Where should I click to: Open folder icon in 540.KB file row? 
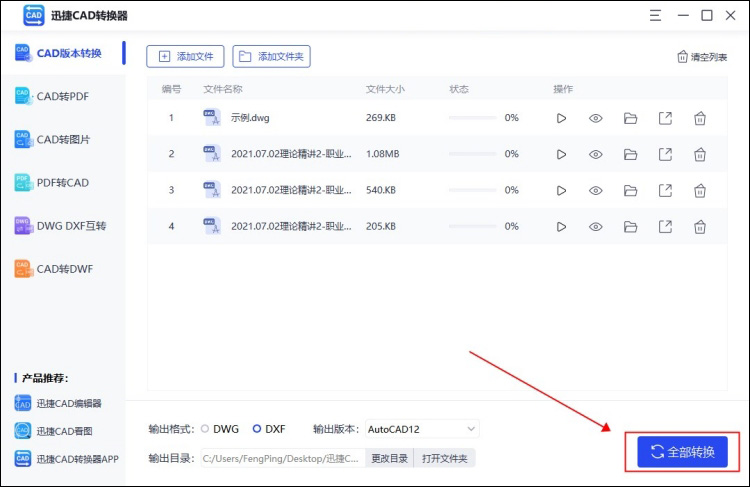tap(630, 191)
